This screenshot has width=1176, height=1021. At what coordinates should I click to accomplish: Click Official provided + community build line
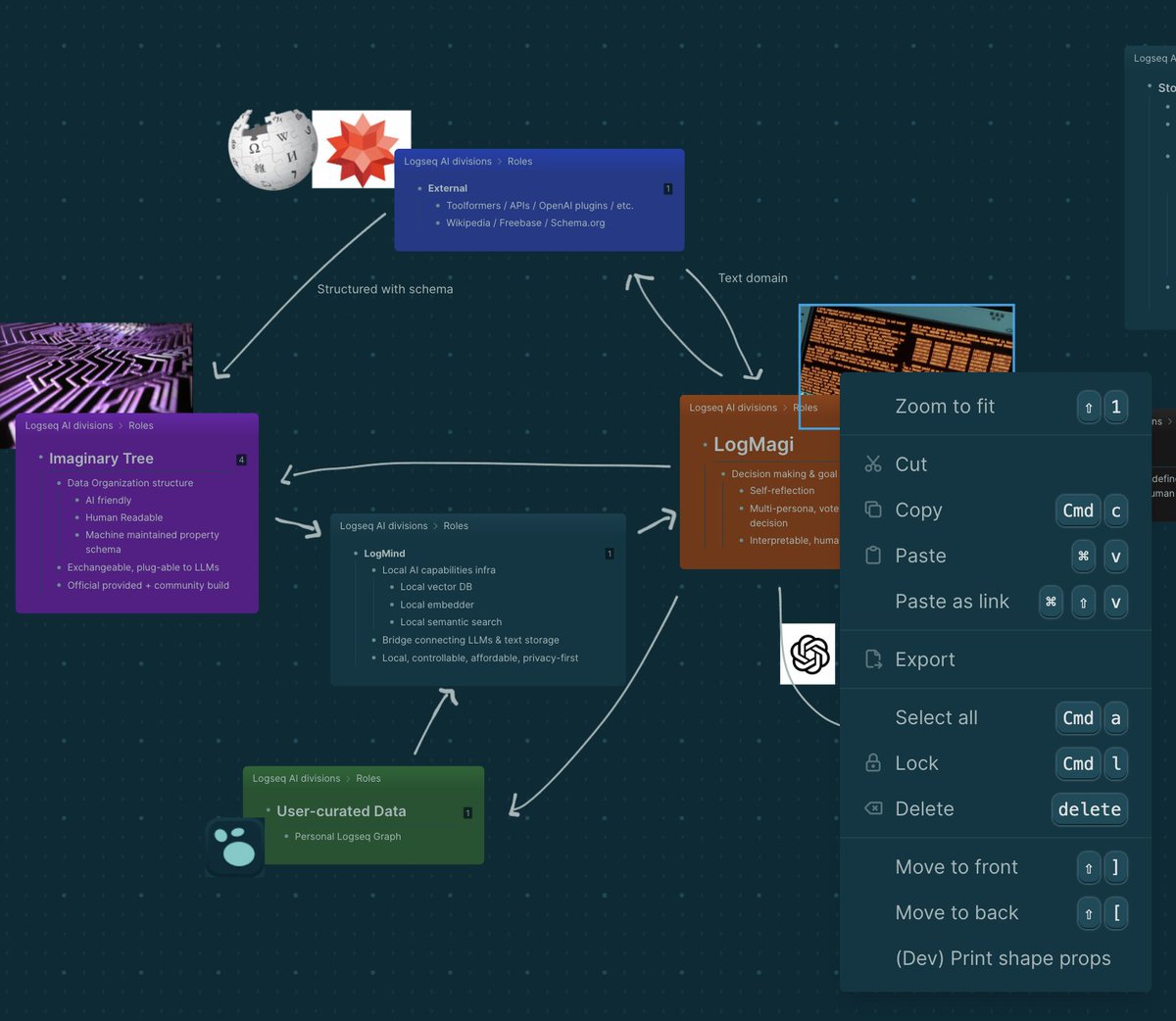148,585
